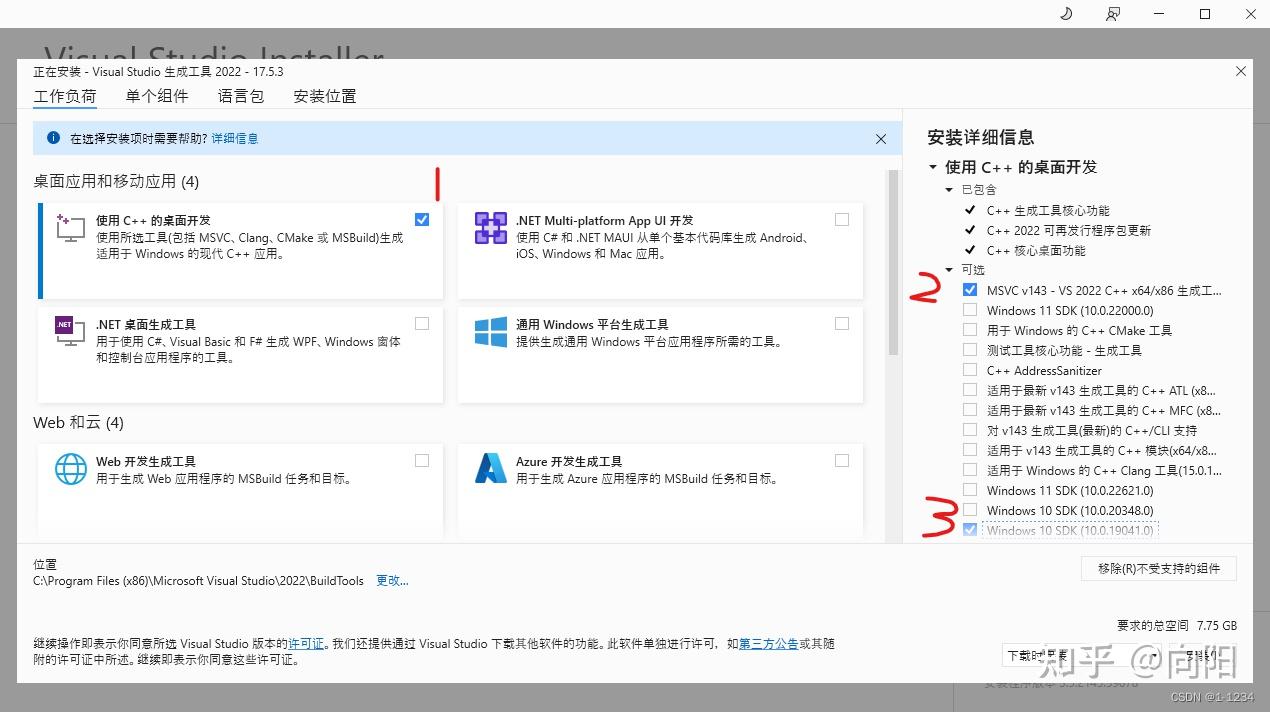Click the dark theme moon icon in title bar
Screen dimensions: 1270x712
click(1064, 13)
